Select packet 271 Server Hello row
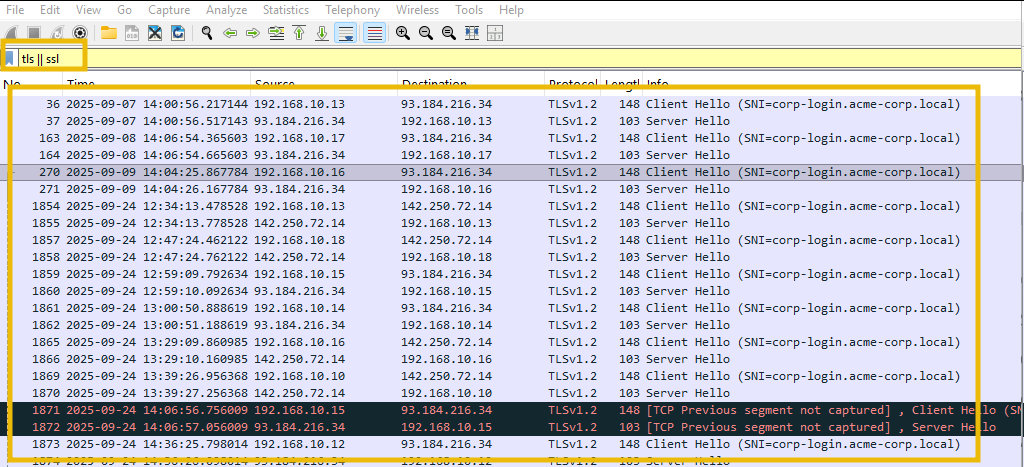The height and width of the screenshot is (467, 1024). coord(512,189)
